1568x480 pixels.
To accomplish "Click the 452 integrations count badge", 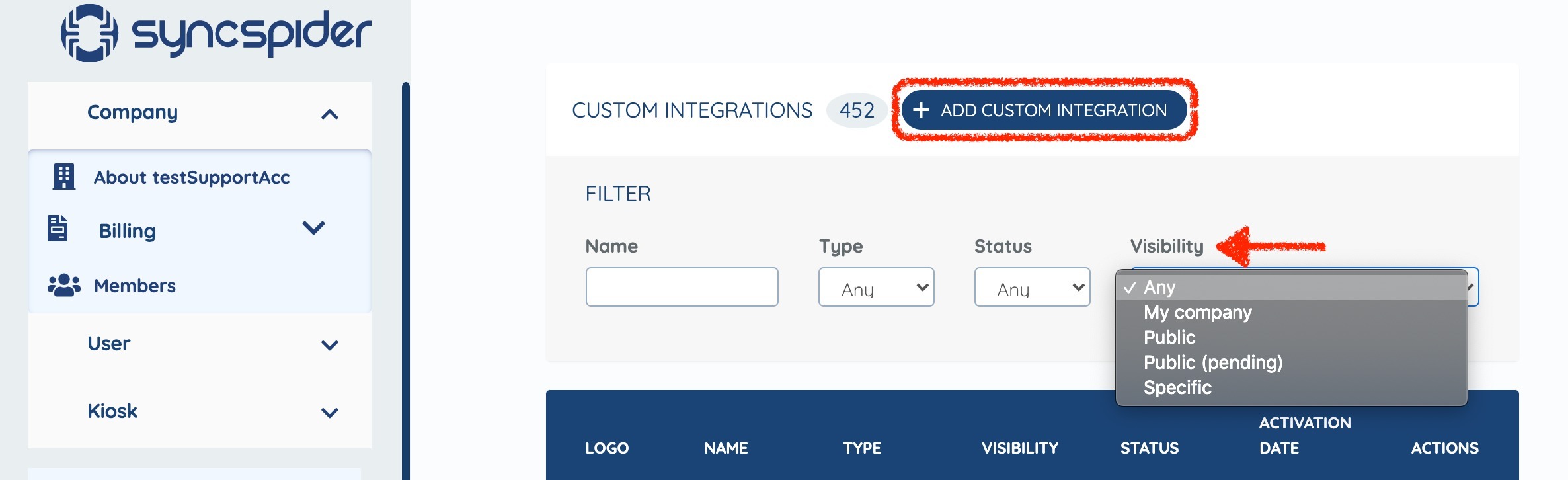I will pos(857,110).
